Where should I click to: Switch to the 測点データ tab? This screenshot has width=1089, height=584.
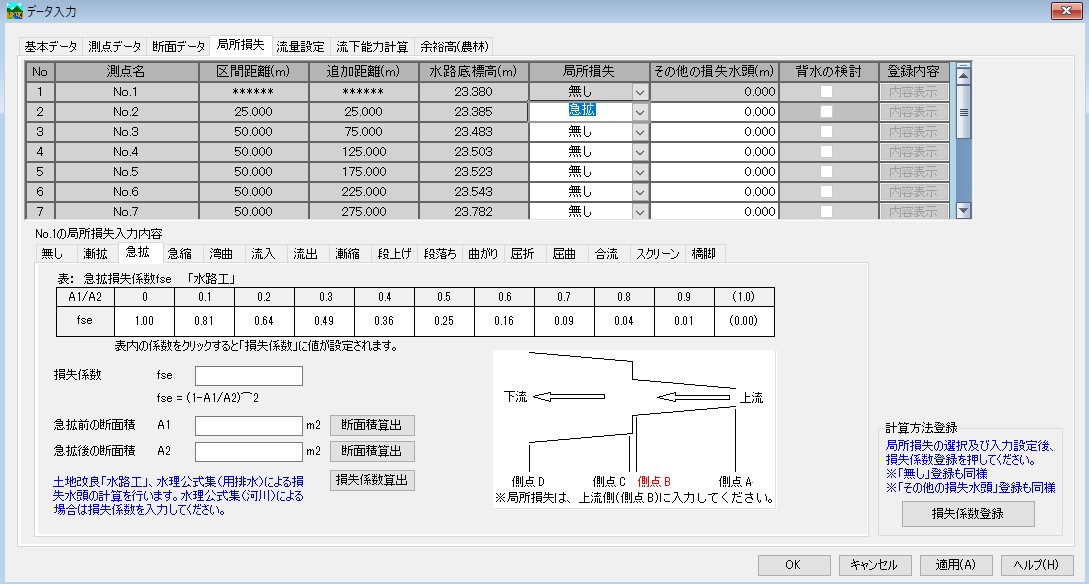[x=115, y=47]
